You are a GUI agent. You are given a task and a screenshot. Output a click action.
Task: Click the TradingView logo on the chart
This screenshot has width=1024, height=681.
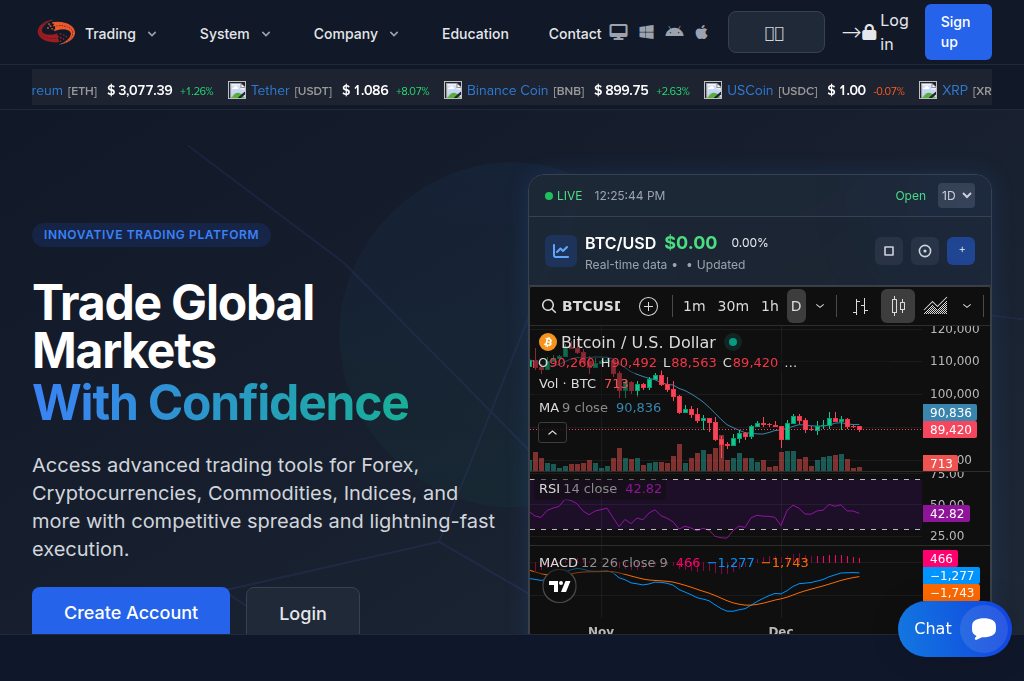[x=559, y=587]
